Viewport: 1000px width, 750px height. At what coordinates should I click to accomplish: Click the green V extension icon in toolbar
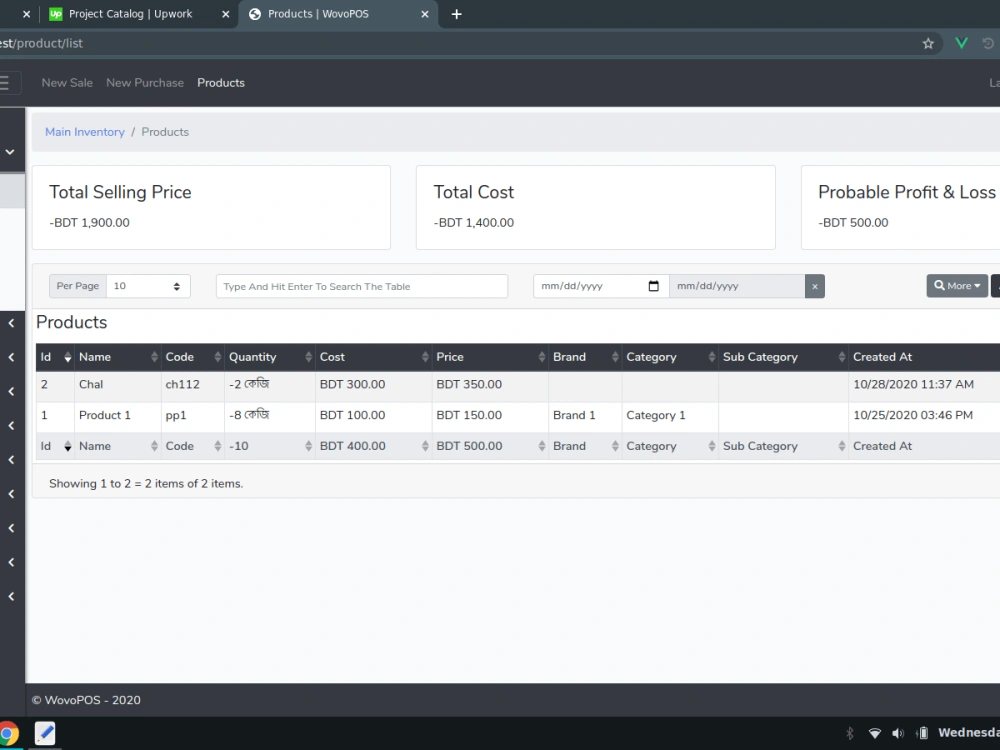[962, 43]
